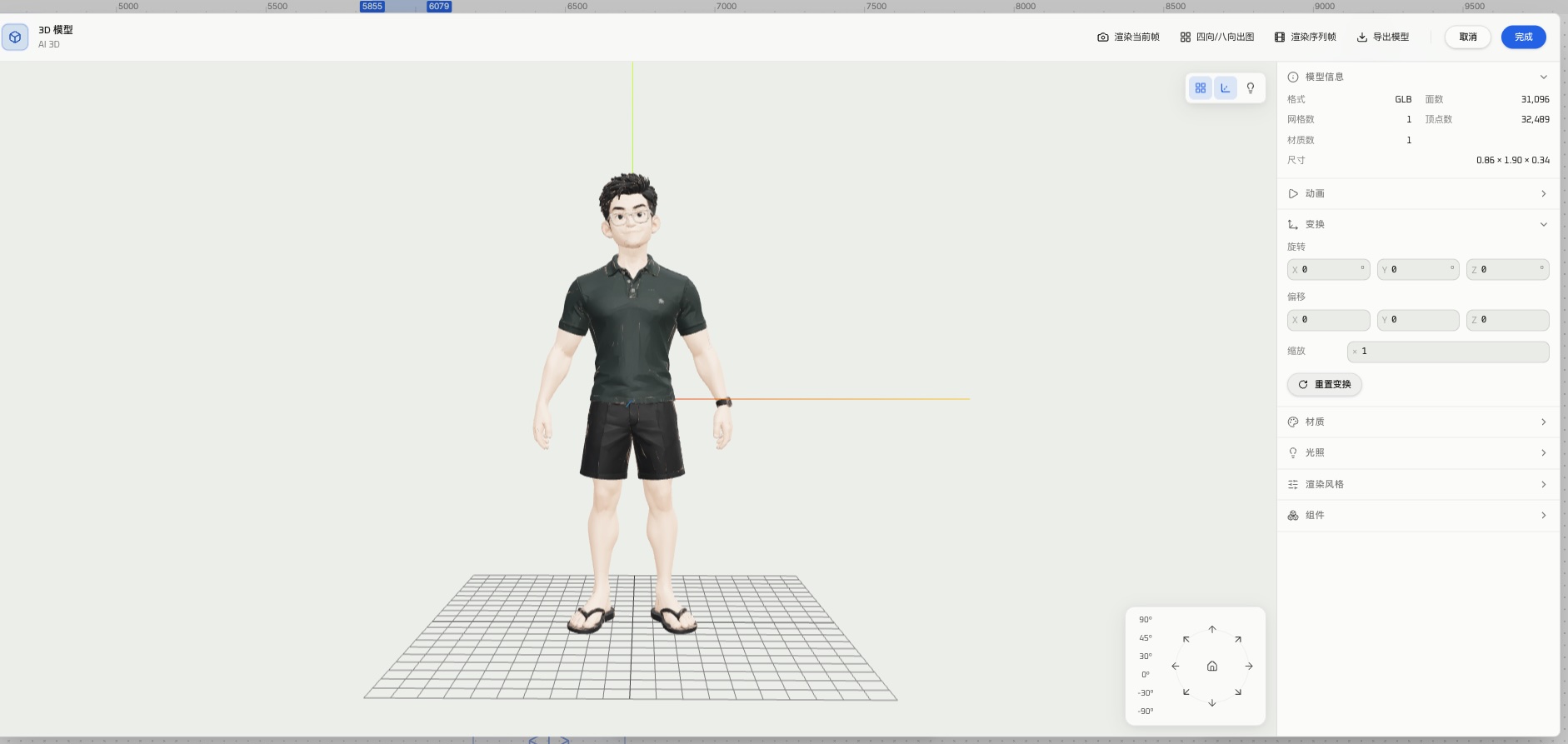Viewport: 1568px width, 744px height.
Task: Click 导出模型 to export the model
Action: [1383, 37]
